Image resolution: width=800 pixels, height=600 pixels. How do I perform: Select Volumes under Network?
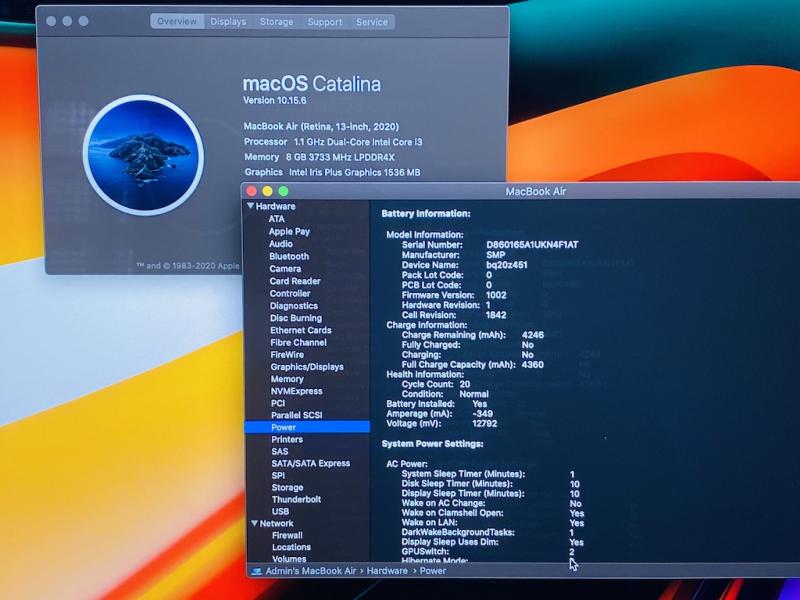click(x=289, y=559)
